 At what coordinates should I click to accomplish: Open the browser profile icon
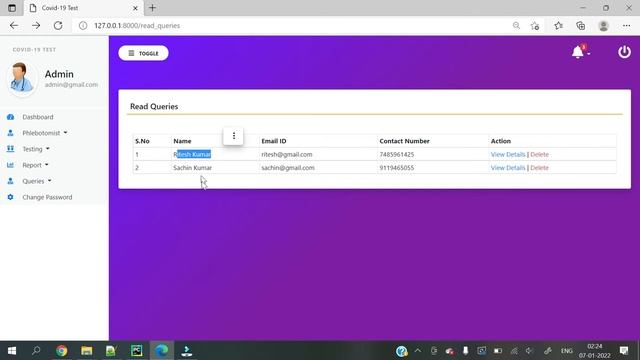coord(603,26)
